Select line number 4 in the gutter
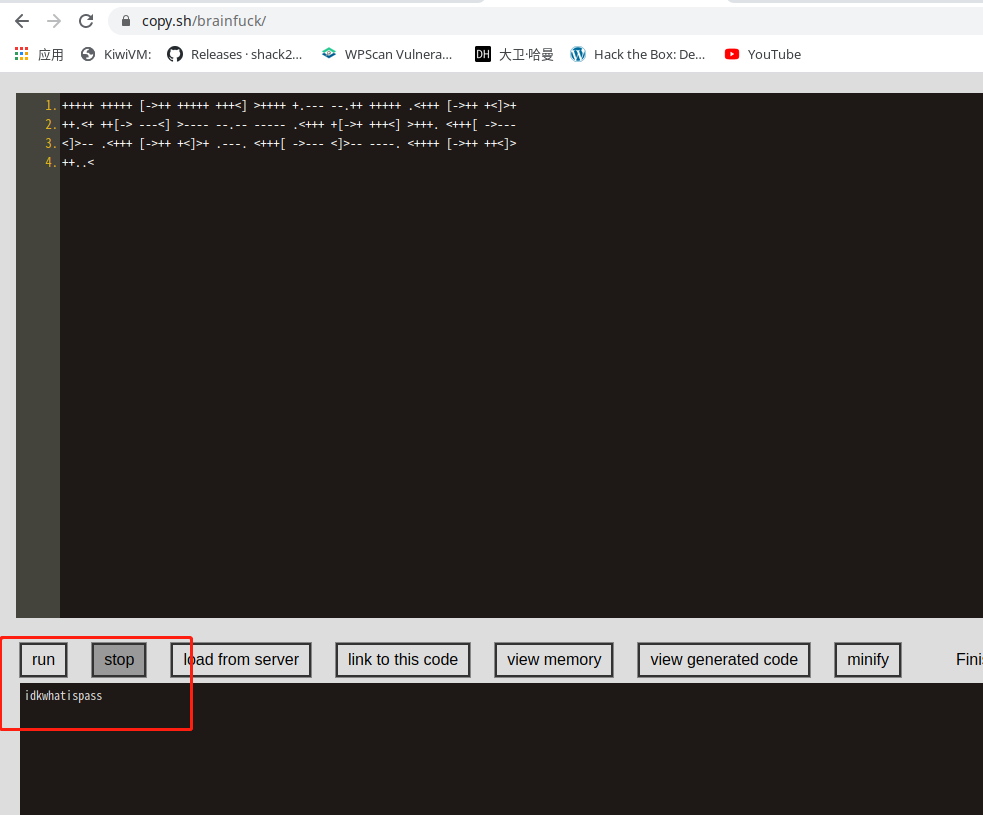Viewport: 983px width, 815px height. [x=50, y=162]
